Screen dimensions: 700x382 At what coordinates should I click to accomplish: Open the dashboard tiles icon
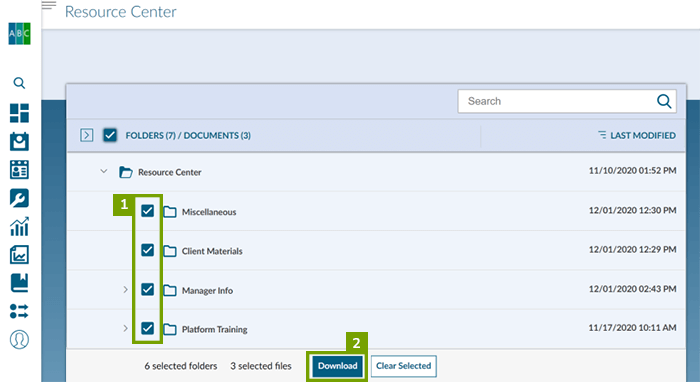19,113
